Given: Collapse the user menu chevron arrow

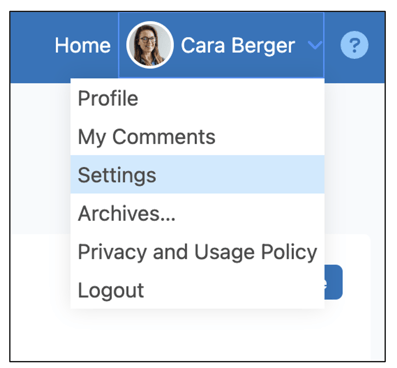Looking at the screenshot, I should click(x=315, y=45).
